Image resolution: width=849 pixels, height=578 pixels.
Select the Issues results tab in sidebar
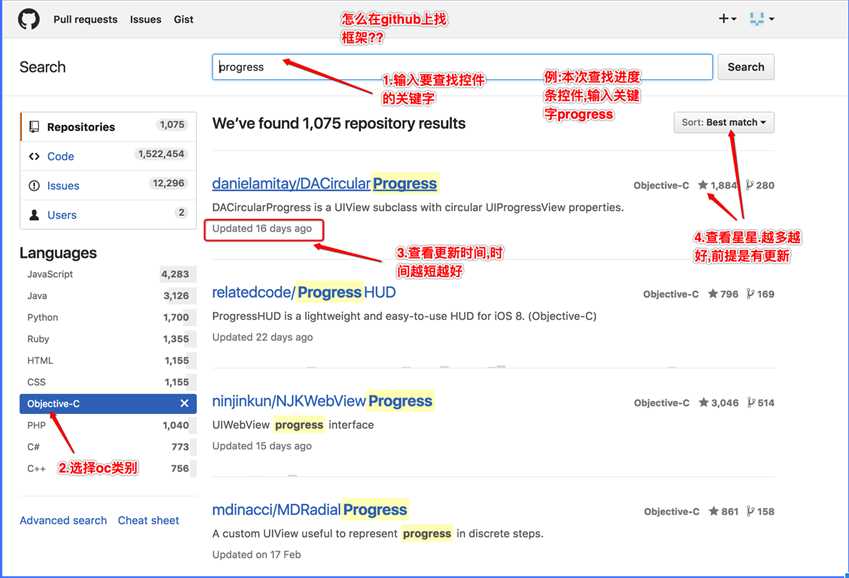pos(108,185)
